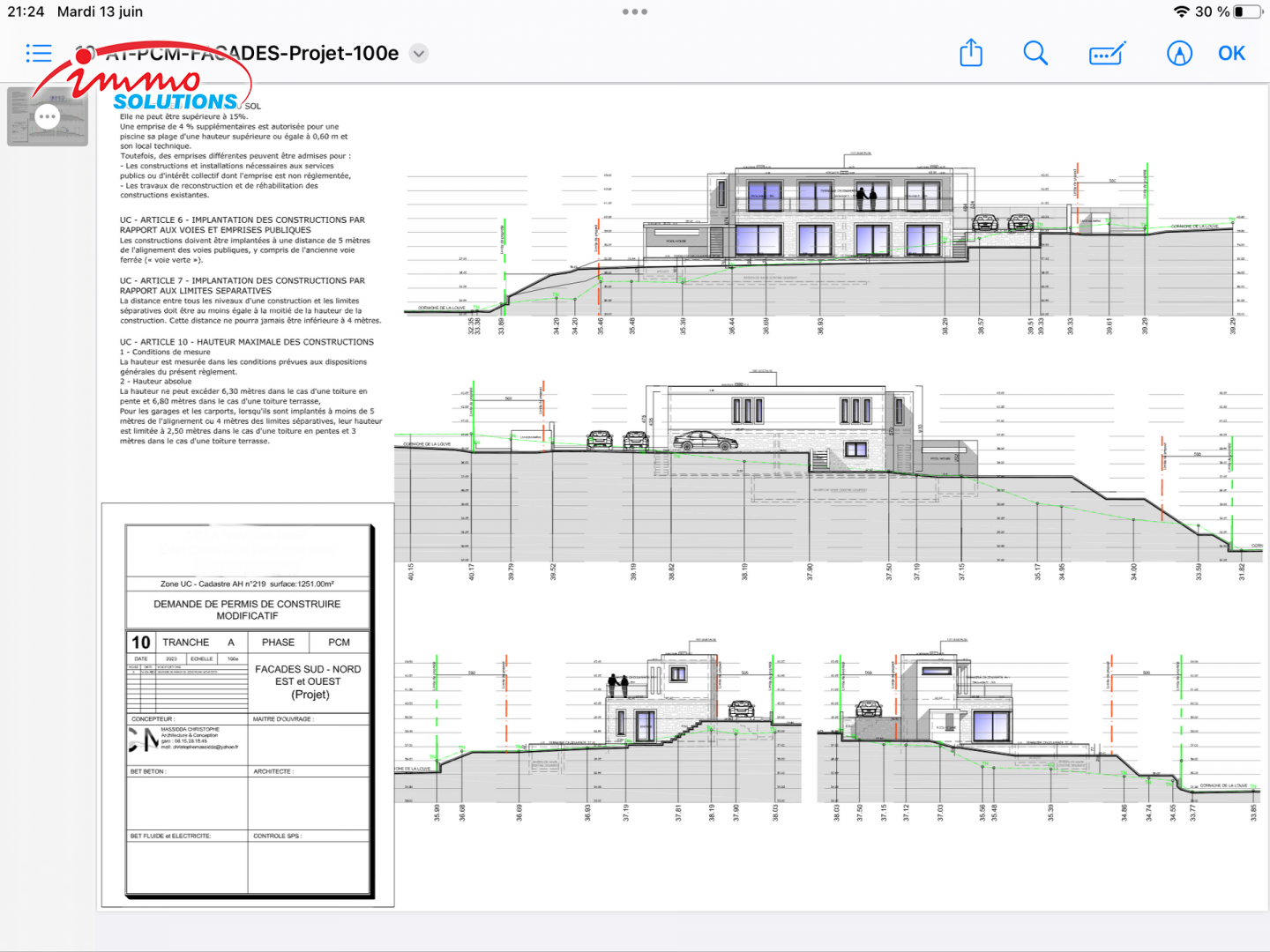This screenshot has height=952, width=1270.
Task: Open the form fill text field tool
Action: tap(1107, 54)
